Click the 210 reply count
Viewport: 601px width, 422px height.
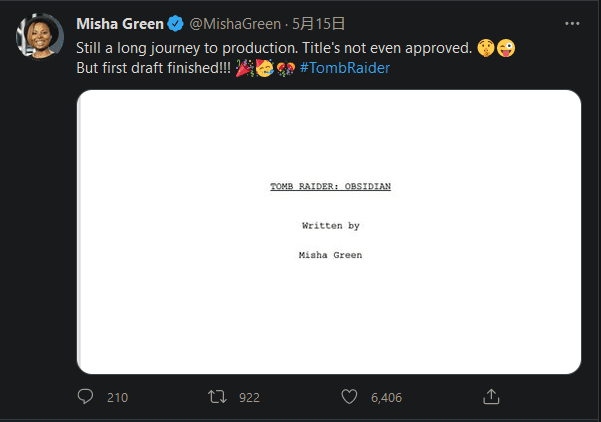pyautogui.click(x=118, y=397)
